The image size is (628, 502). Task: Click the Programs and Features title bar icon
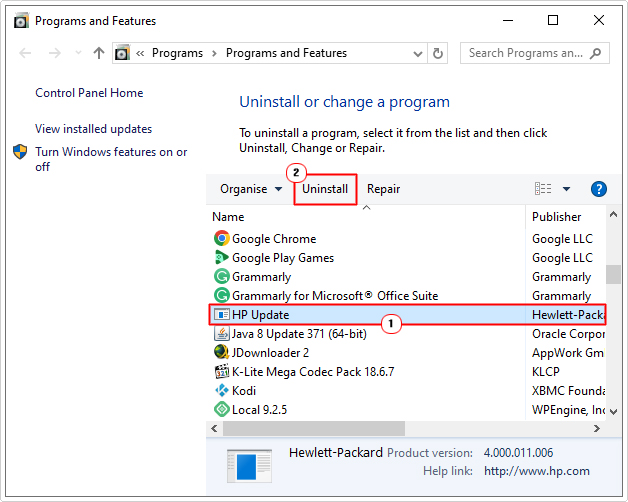(21, 20)
